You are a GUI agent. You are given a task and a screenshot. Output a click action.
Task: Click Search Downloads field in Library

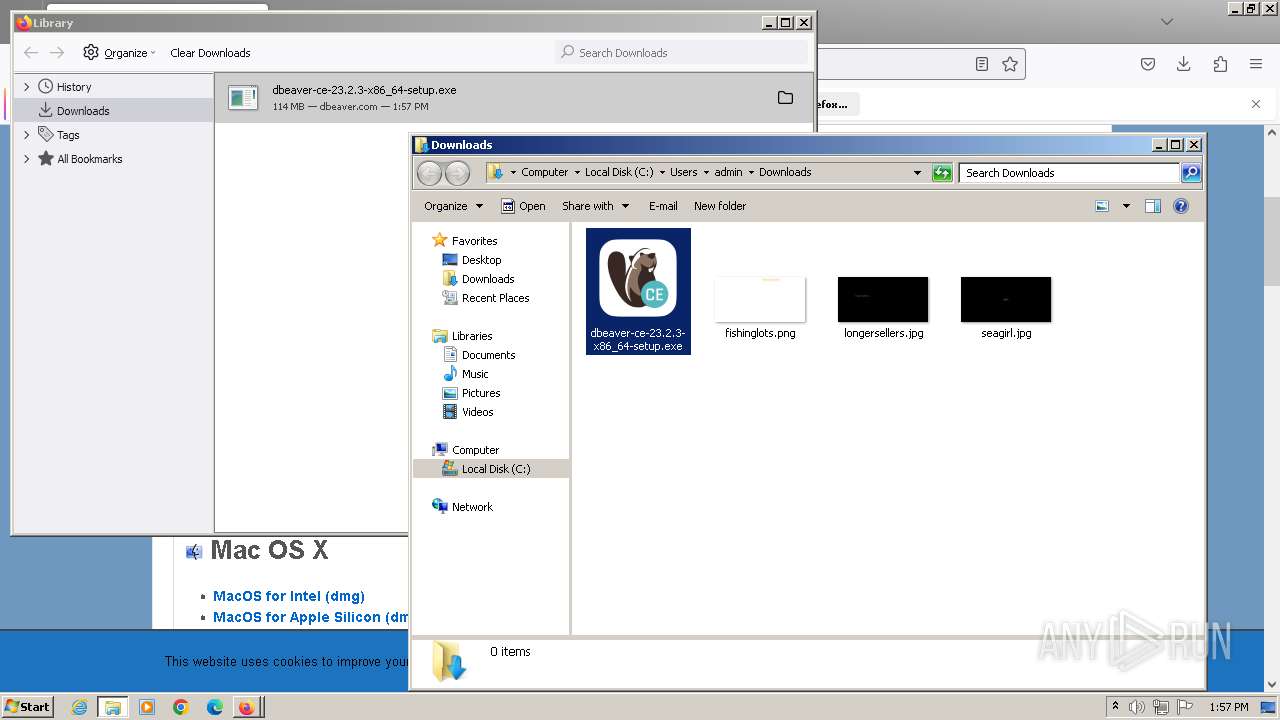(x=682, y=53)
